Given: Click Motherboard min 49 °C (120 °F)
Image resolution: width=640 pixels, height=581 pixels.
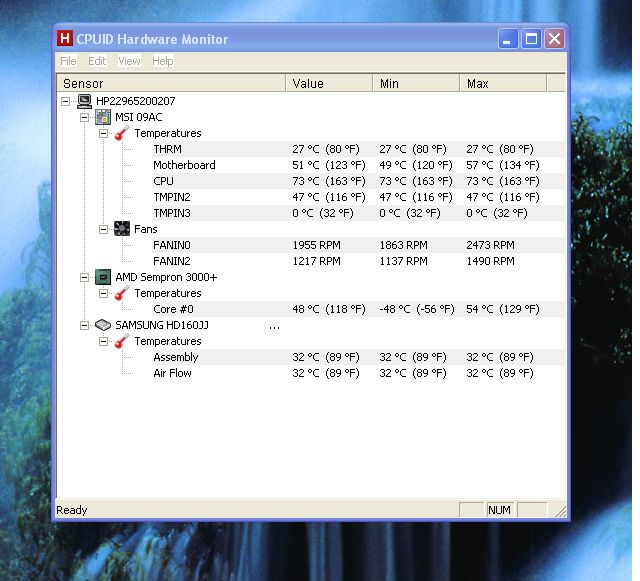Looking at the screenshot, I should (x=416, y=165).
